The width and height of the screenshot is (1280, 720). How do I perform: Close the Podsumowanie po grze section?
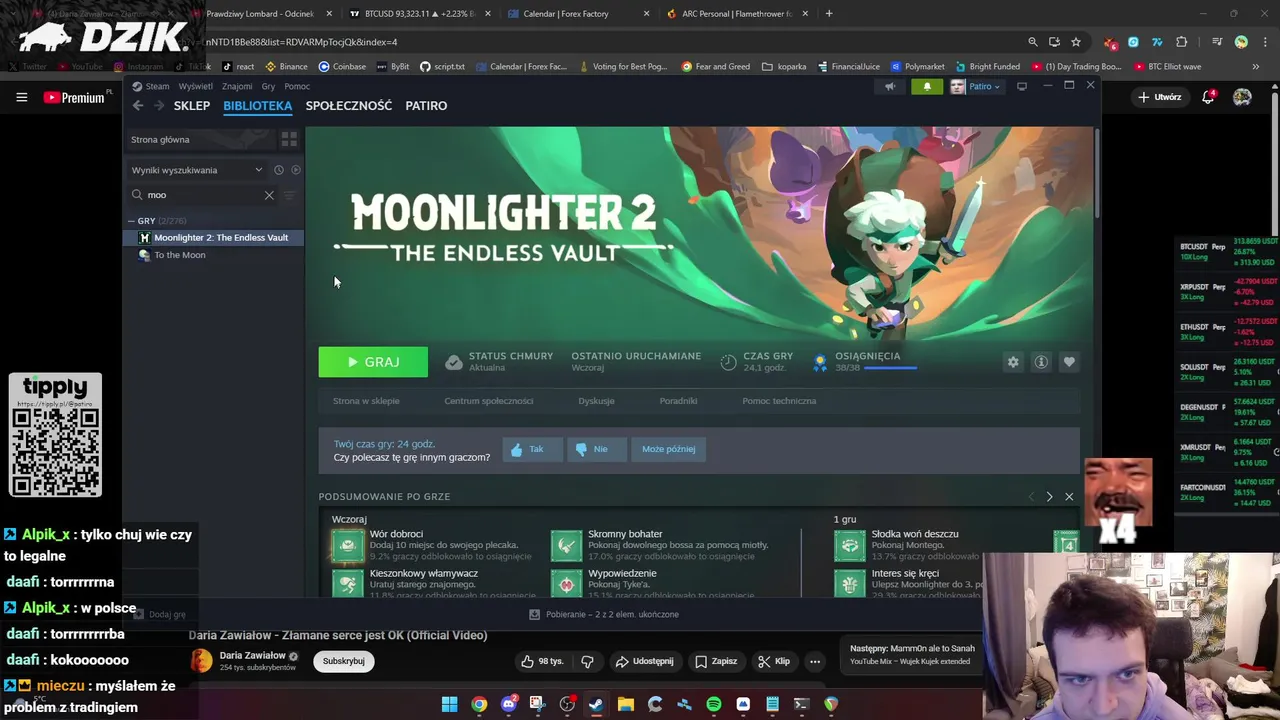[1069, 497]
